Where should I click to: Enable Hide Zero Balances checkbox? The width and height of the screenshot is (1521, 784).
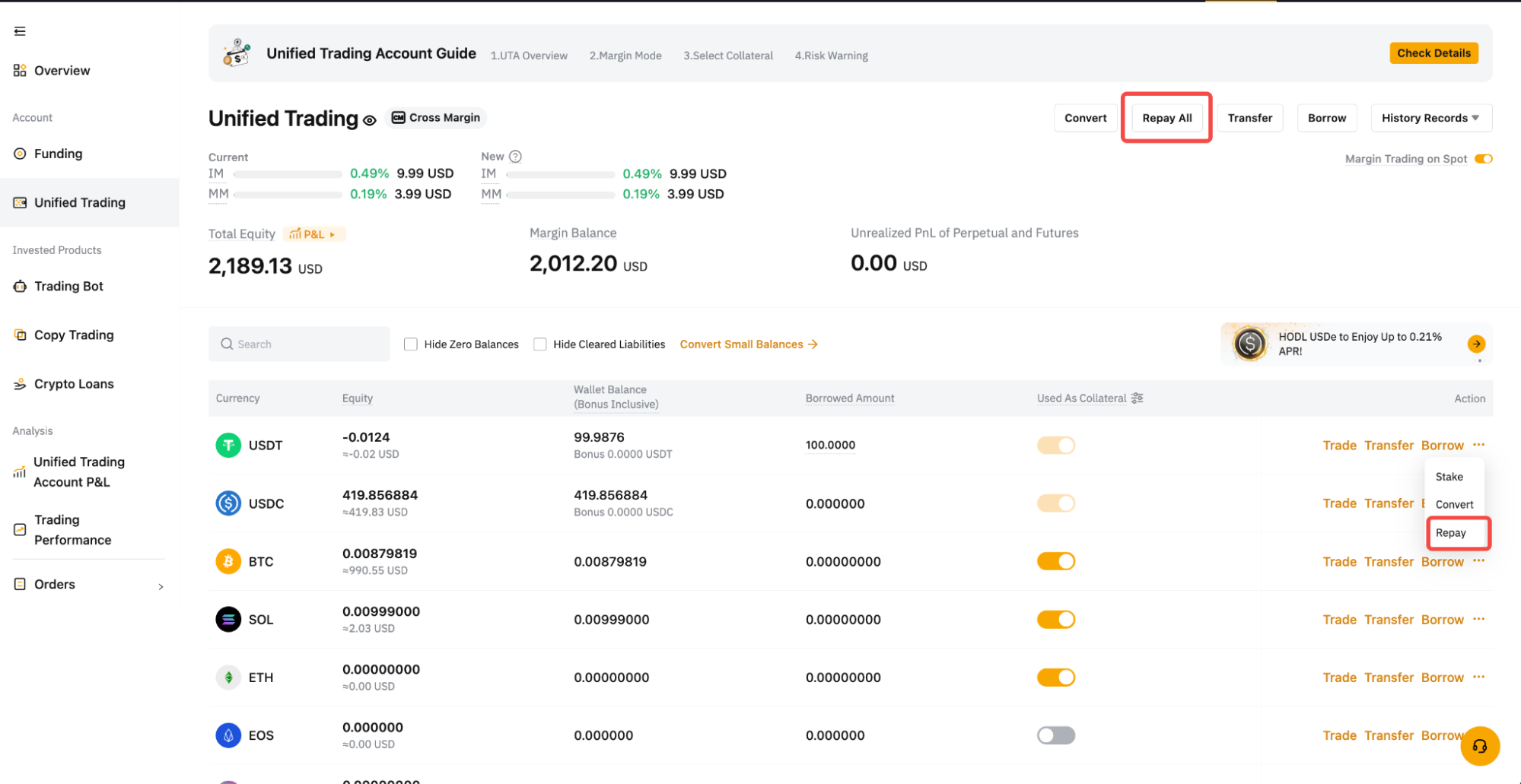(411, 344)
